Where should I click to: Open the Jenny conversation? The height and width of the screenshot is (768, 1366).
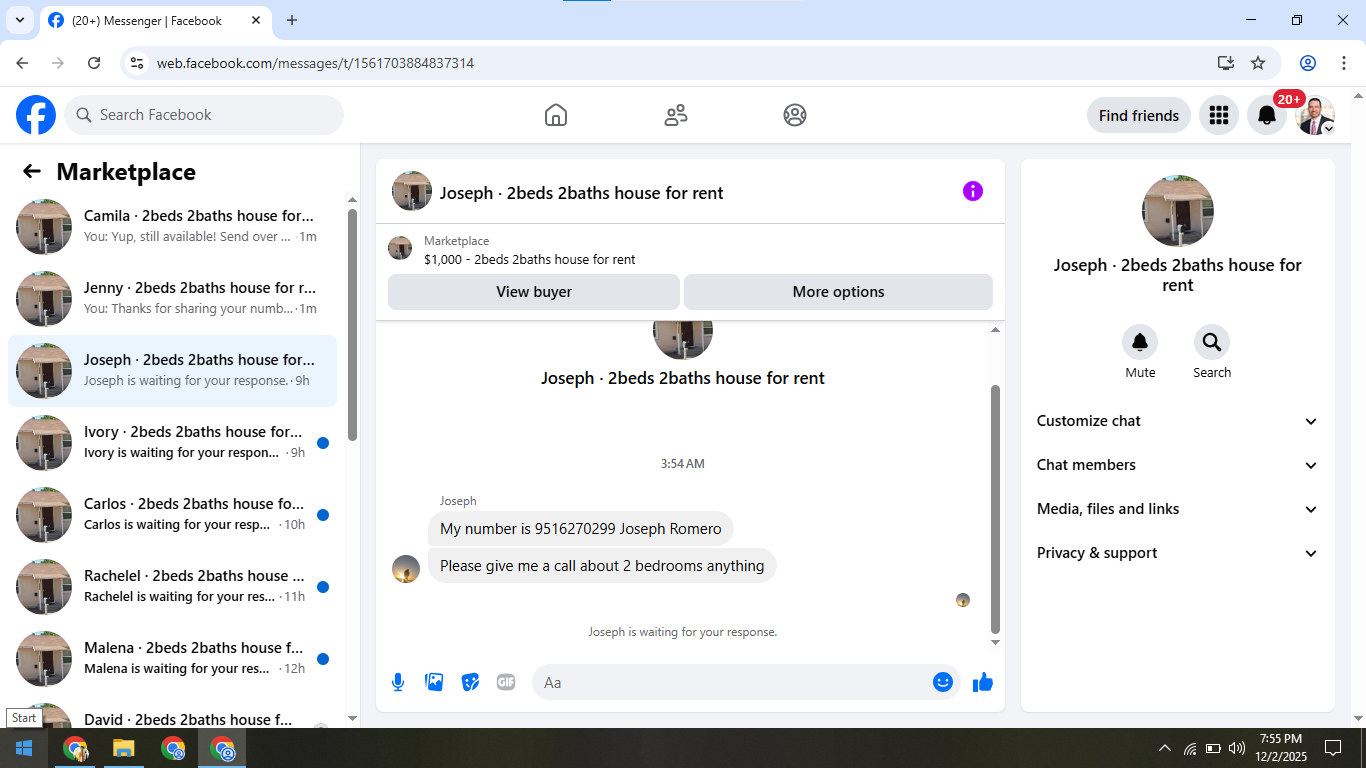click(x=172, y=299)
